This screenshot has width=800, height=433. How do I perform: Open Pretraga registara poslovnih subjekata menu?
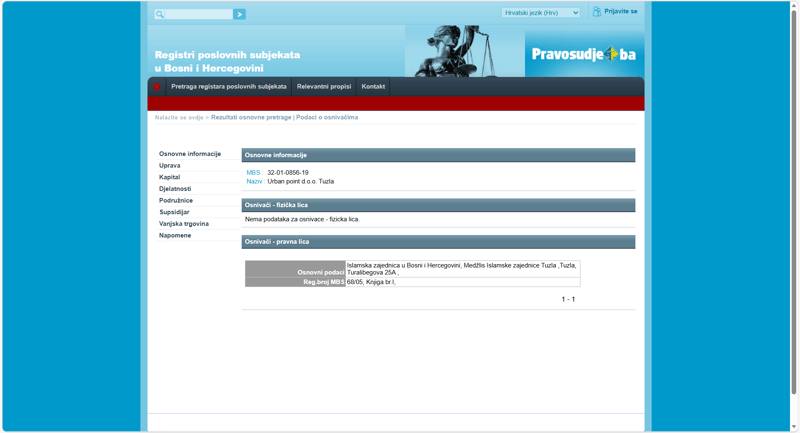click(228, 87)
